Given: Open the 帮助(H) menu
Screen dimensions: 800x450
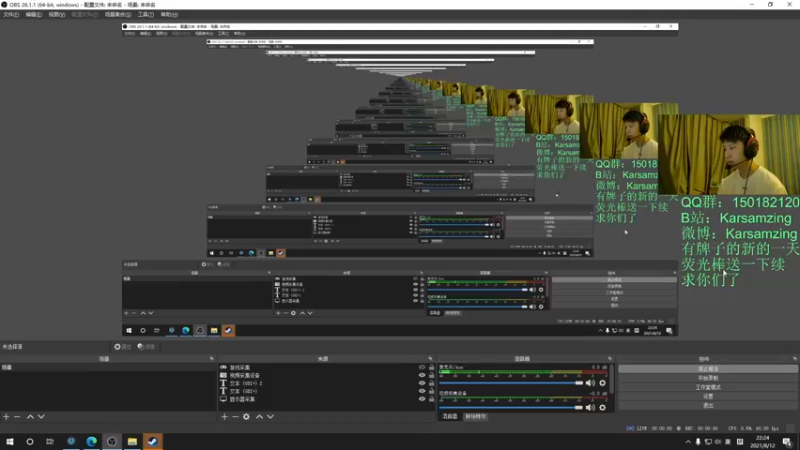Looking at the screenshot, I should 169,15.
